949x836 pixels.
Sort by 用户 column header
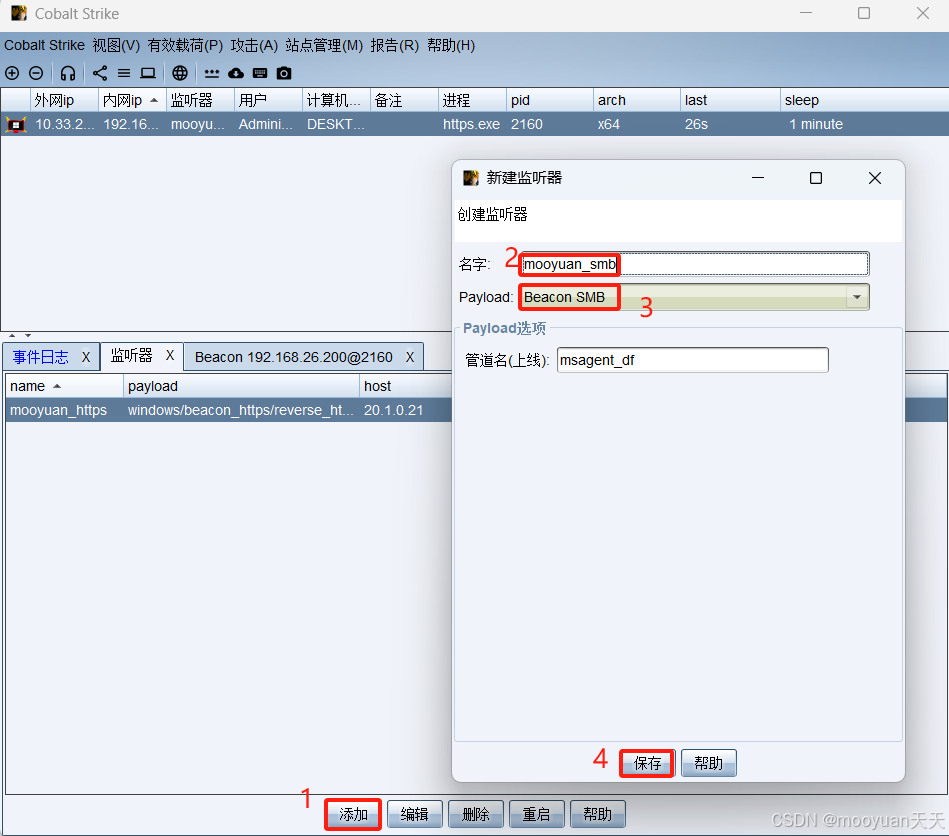tap(268, 100)
